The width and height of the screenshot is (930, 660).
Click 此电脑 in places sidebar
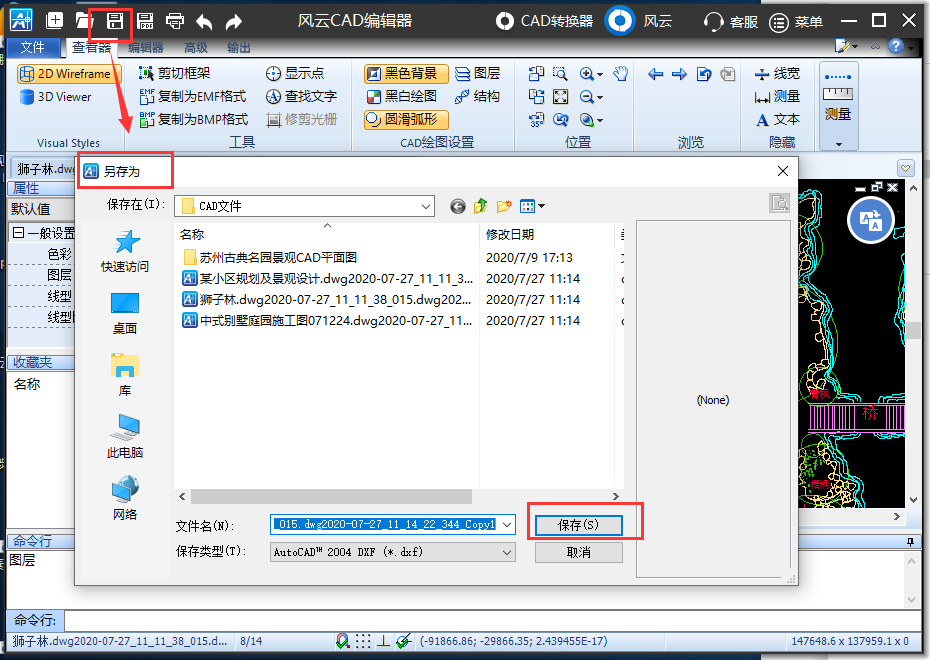[x=125, y=437]
